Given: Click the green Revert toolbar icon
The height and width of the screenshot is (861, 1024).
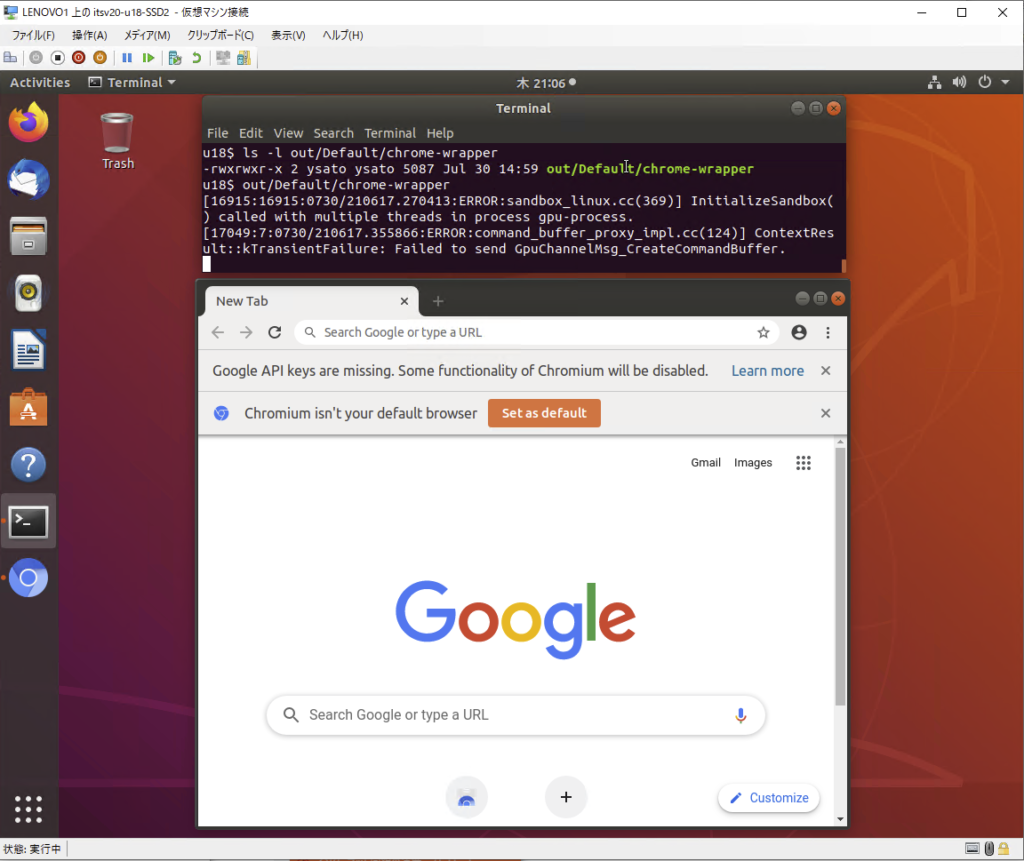Looking at the screenshot, I should point(197,58).
